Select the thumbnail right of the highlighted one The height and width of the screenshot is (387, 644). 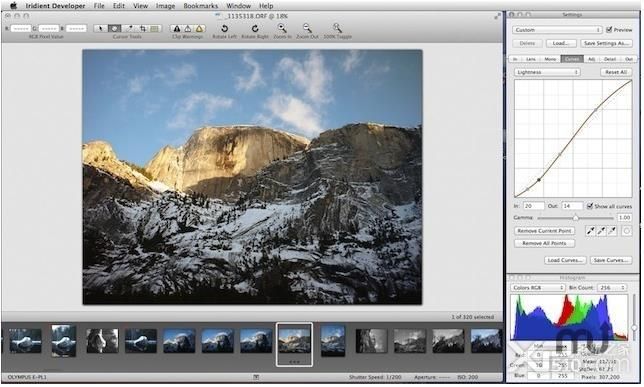coord(333,341)
